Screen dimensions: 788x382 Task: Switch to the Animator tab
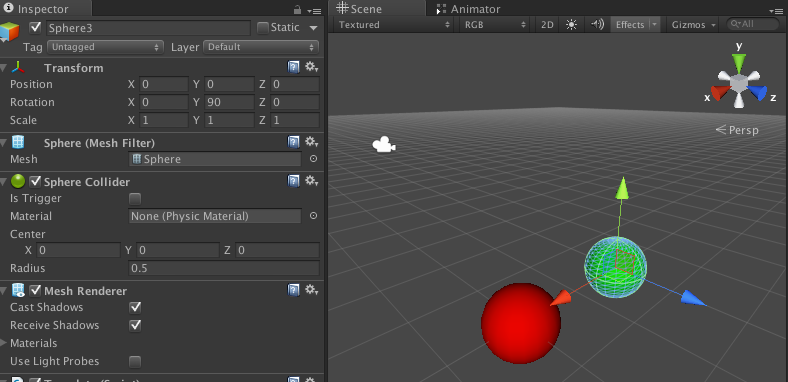(468, 9)
